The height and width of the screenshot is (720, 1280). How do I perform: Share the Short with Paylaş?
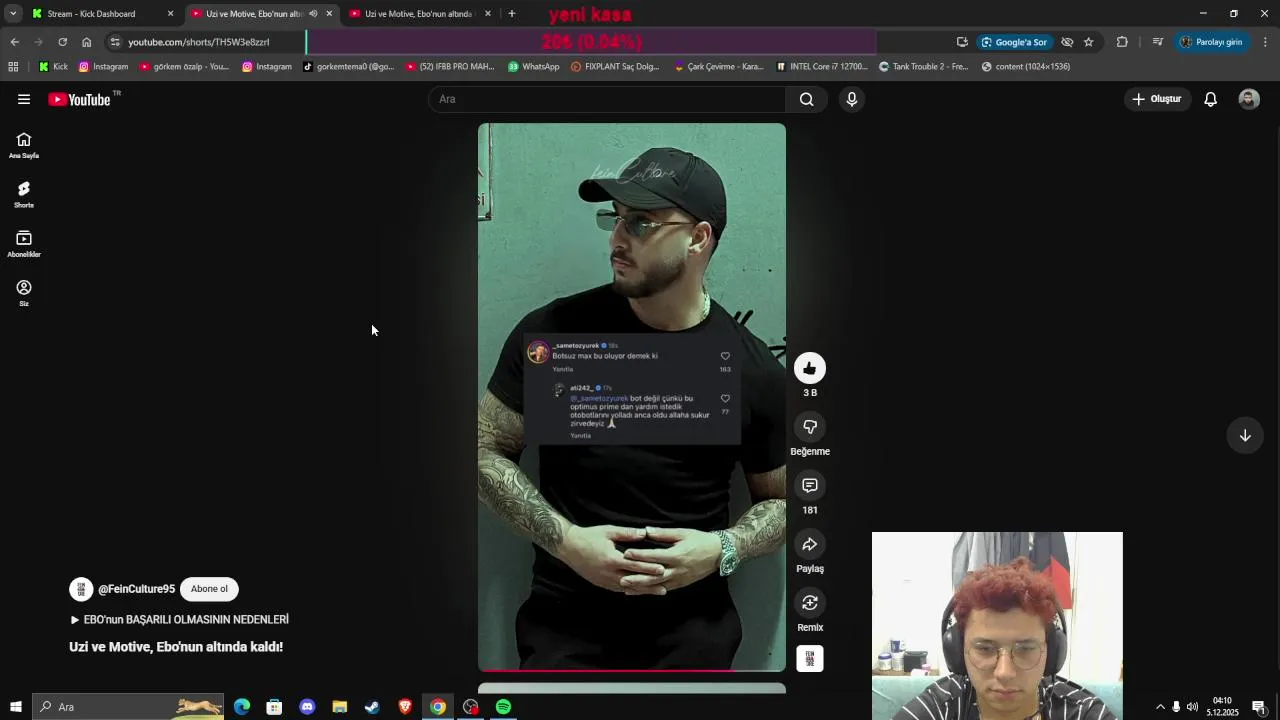[810, 544]
